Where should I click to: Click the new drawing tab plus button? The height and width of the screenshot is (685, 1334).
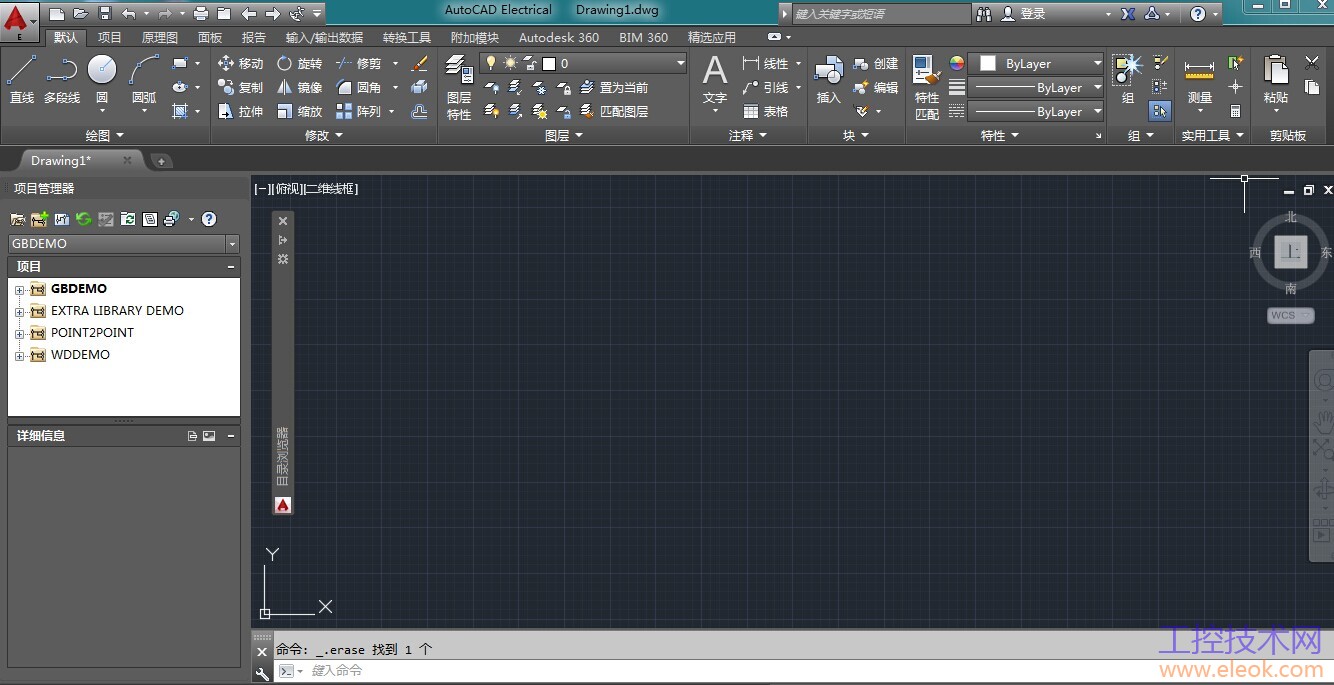[x=160, y=160]
